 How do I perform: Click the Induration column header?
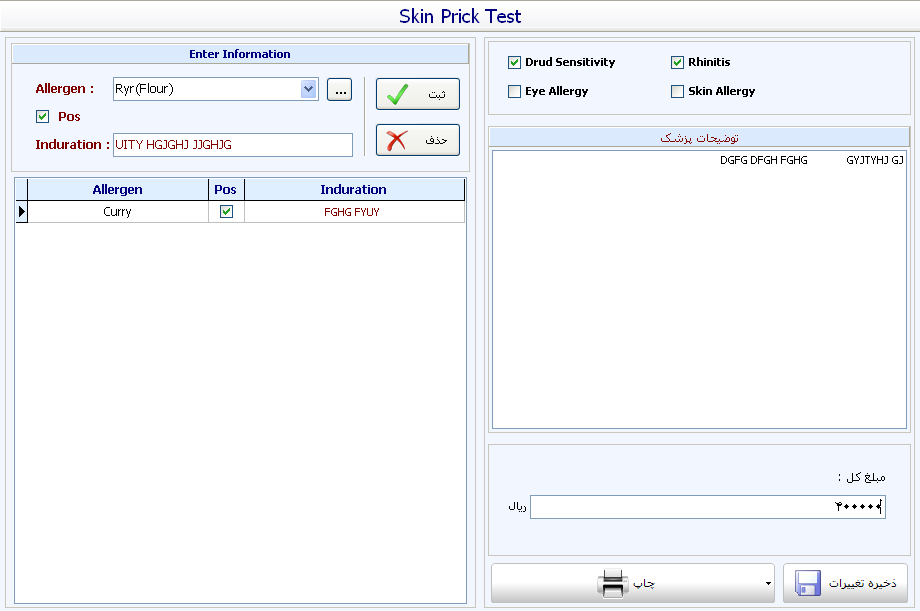[353, 189]
